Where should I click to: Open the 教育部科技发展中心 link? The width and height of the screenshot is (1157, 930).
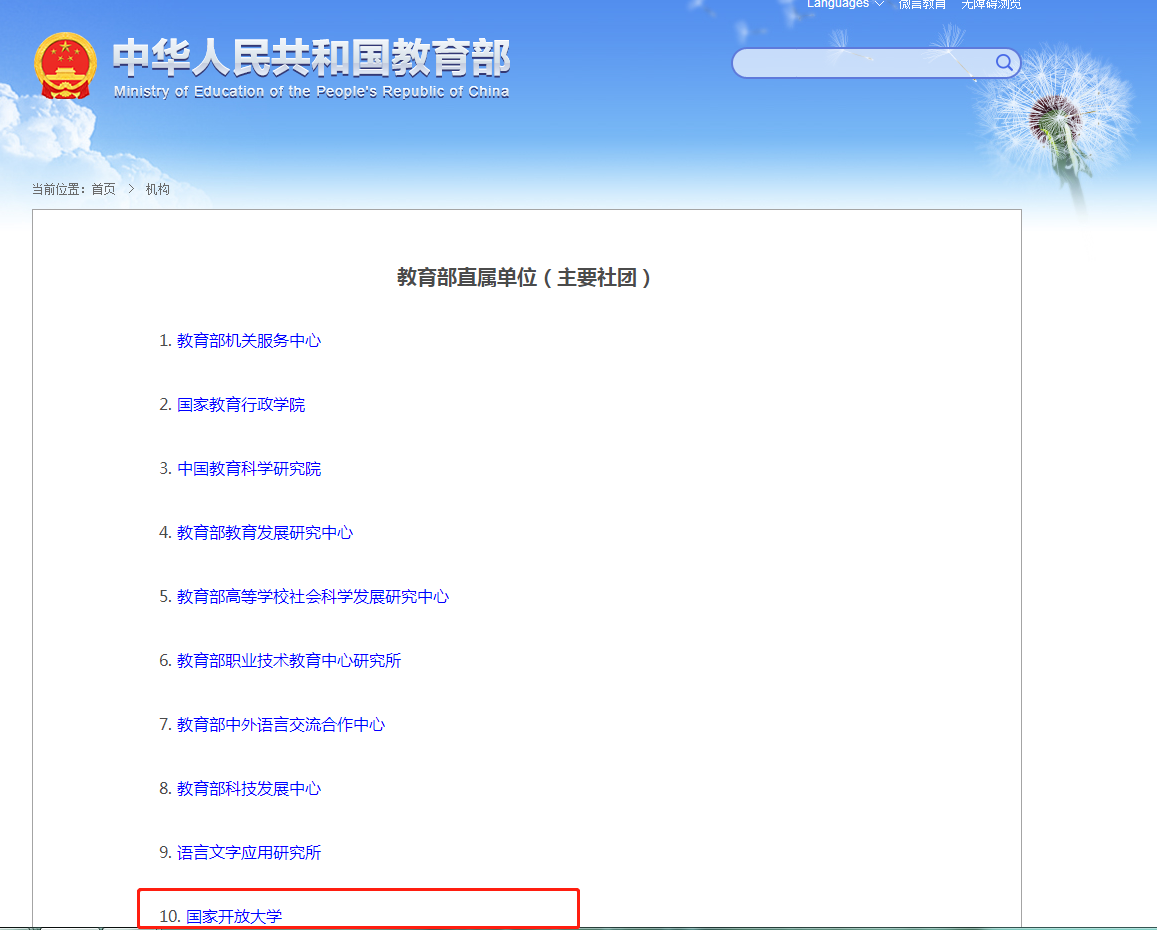(248, 788)
